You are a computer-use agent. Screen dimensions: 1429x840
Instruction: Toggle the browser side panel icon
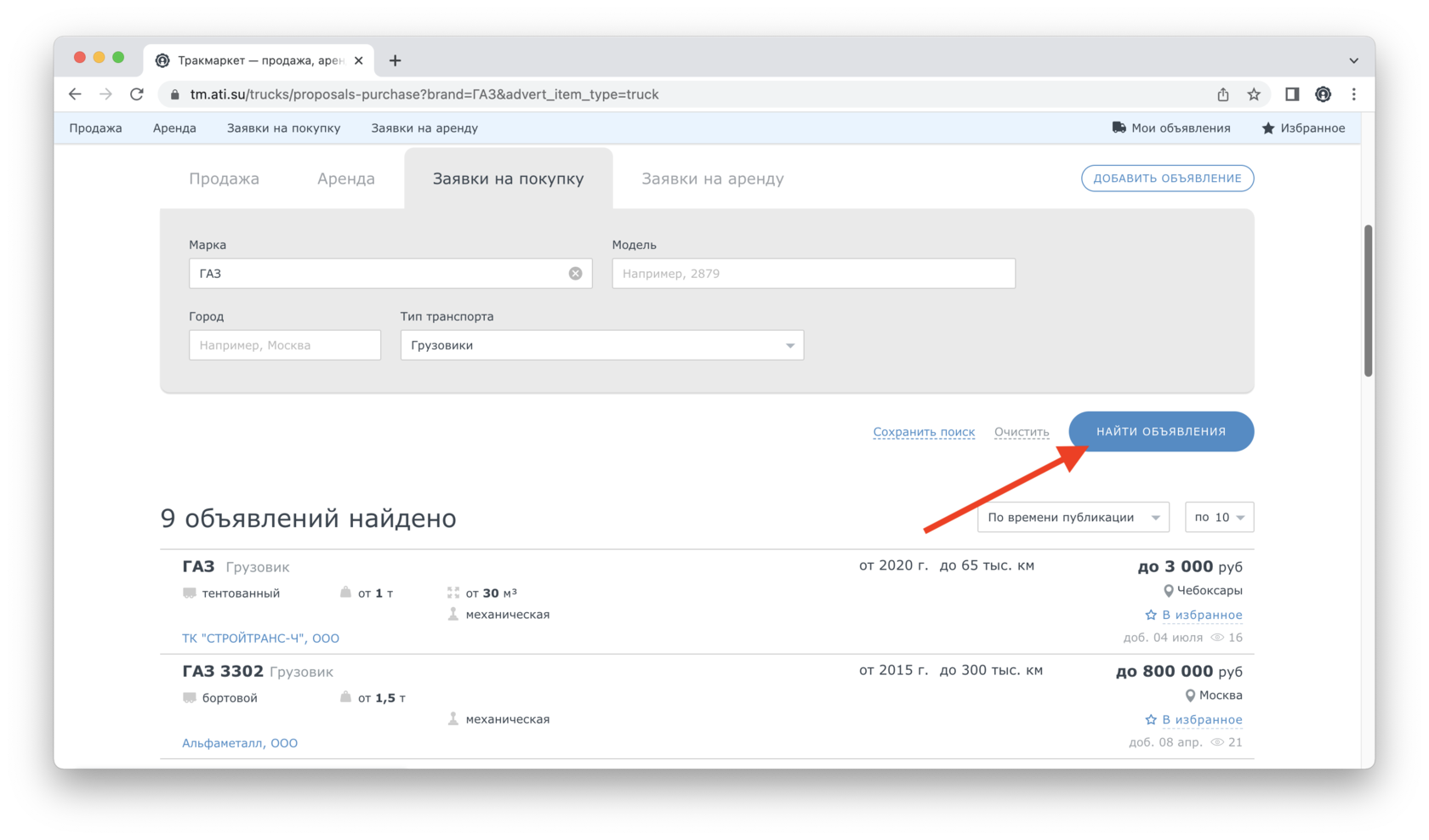pos(1292,94)
